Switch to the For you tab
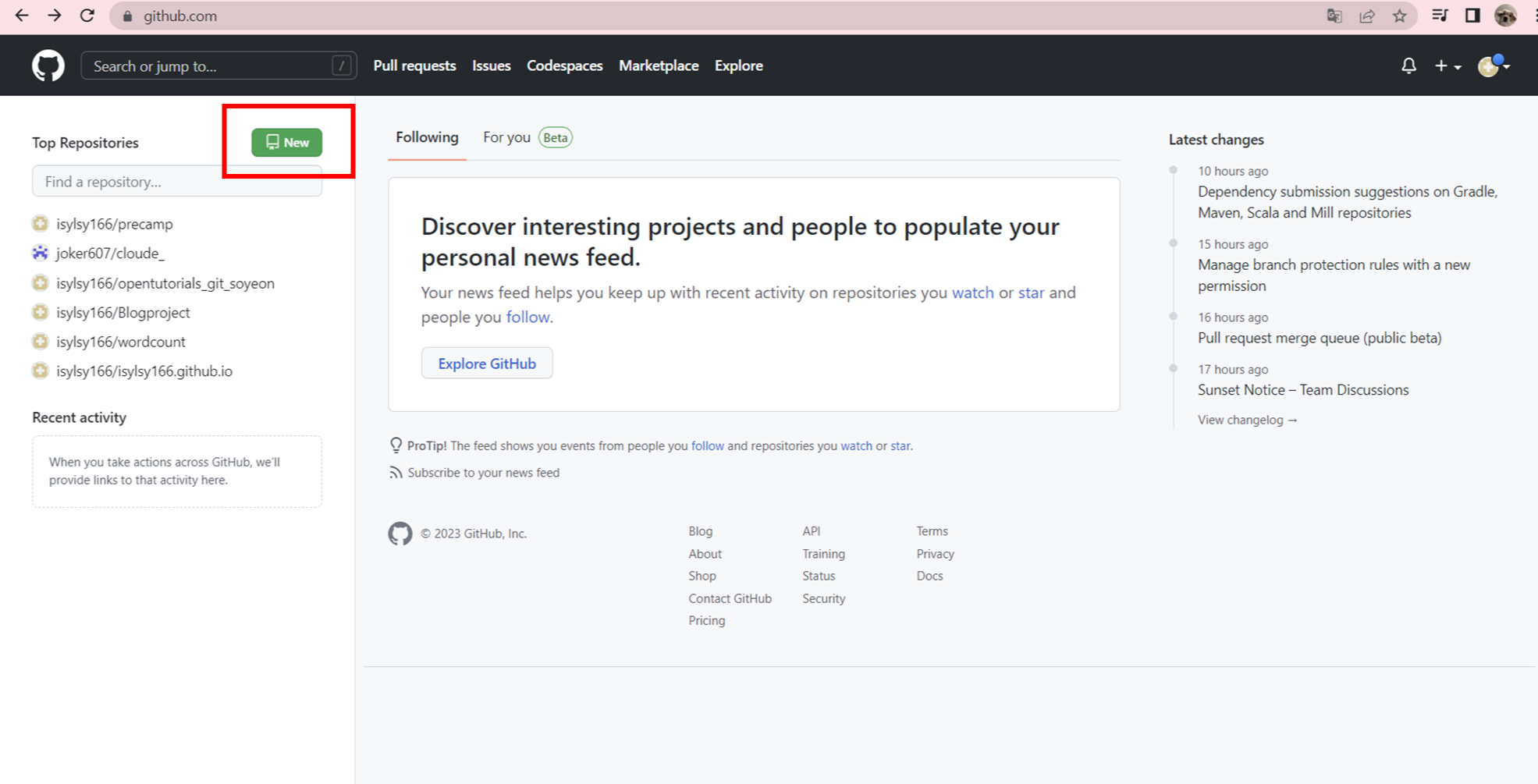 pyautogui.click(x=506, y=137)
